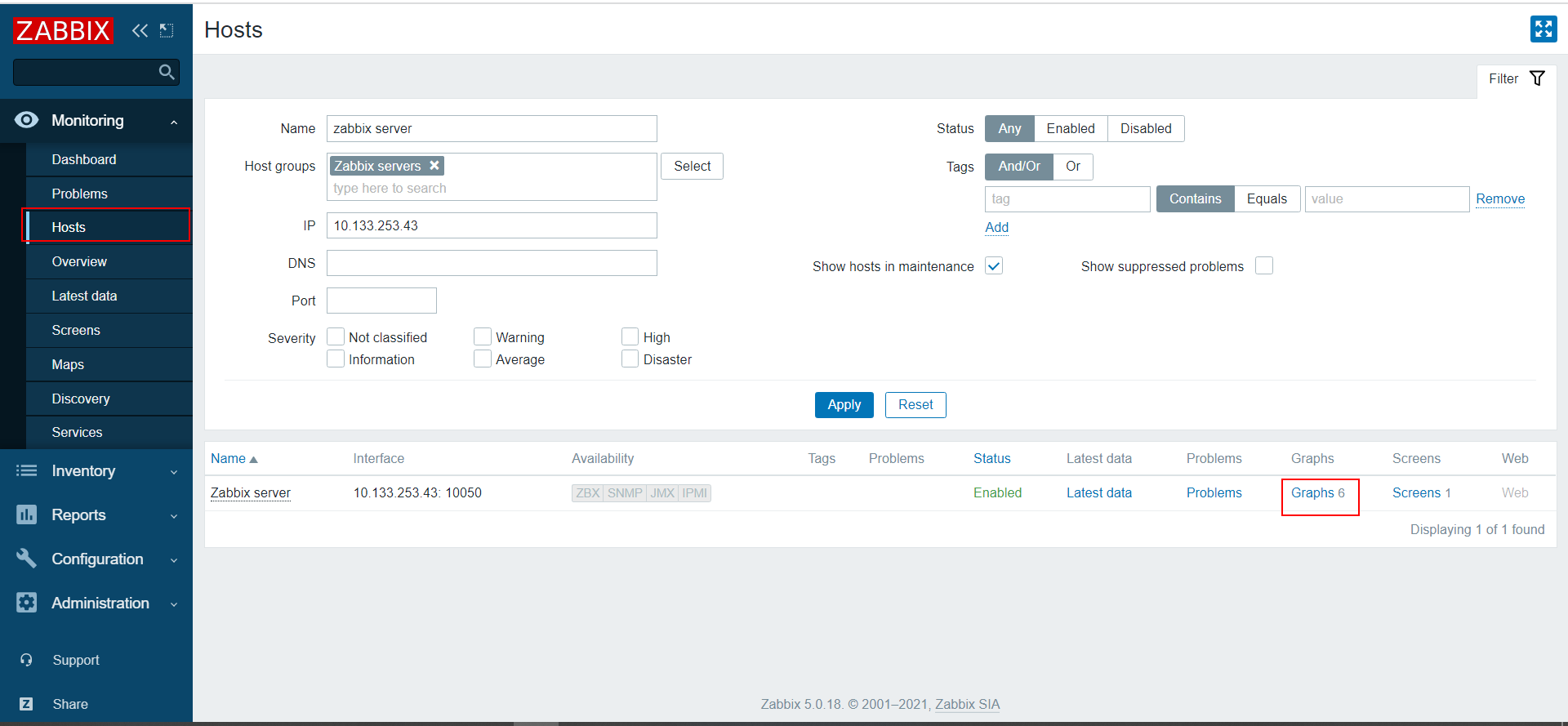1568x726 pixels.
Task: Click the Monitoring eye icon
Action: click(x=26, y=120)
